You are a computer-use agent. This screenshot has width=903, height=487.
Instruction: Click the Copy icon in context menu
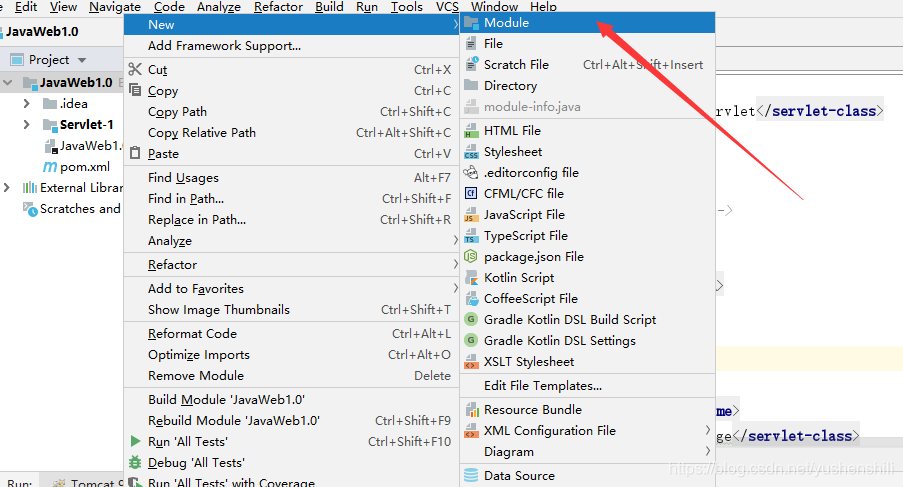point(135,90)
